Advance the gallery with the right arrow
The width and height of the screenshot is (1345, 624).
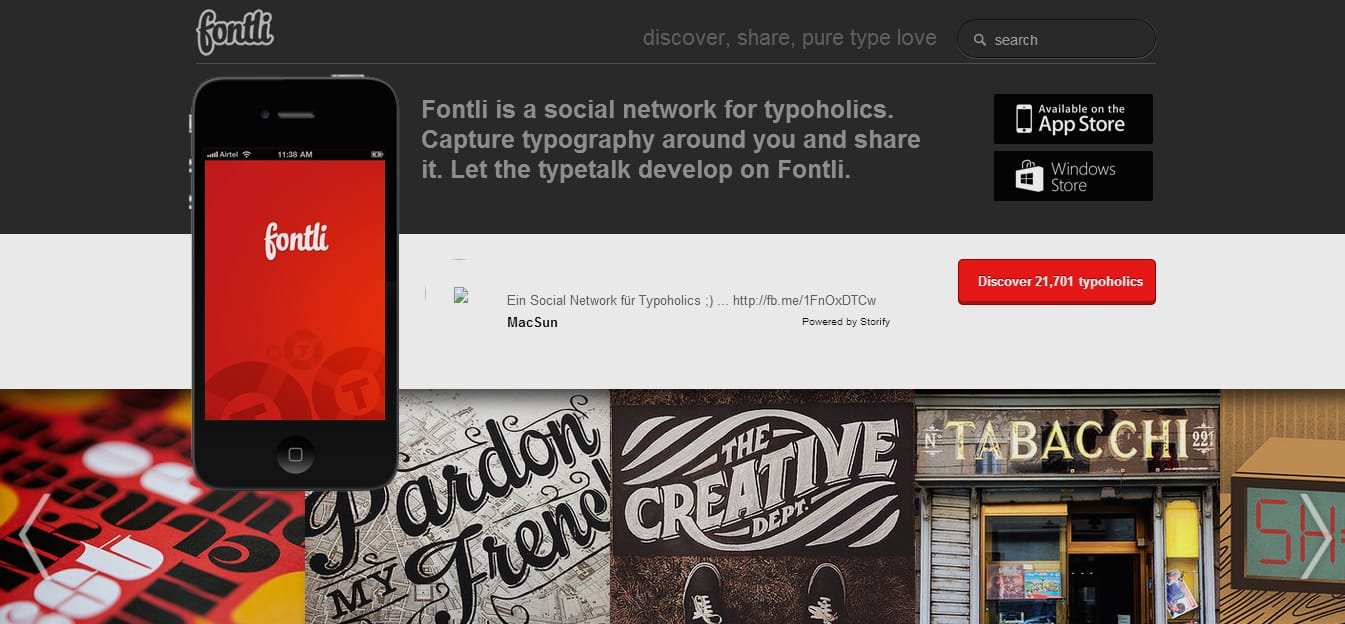(1314, 535)
